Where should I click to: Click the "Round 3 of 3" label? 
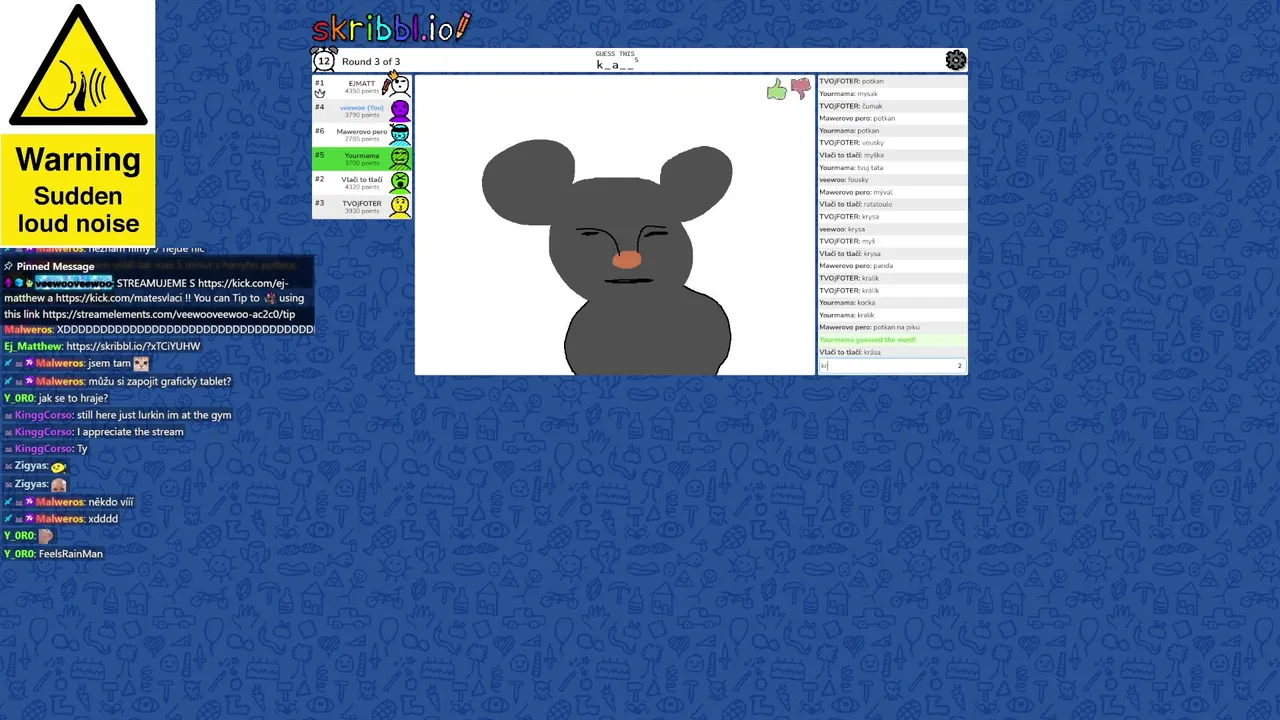tap(371, 62)
